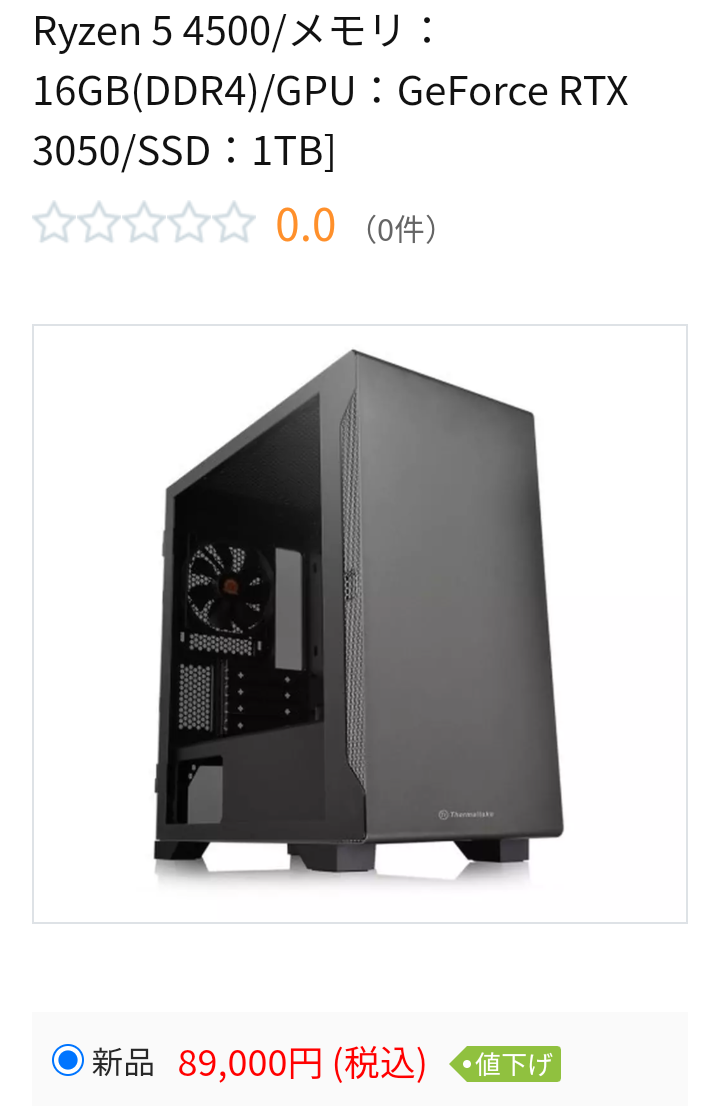This screenshot has height=1111, width=720.
Task: Click the 新品 condition label
Action: [x=123, y=1063]
